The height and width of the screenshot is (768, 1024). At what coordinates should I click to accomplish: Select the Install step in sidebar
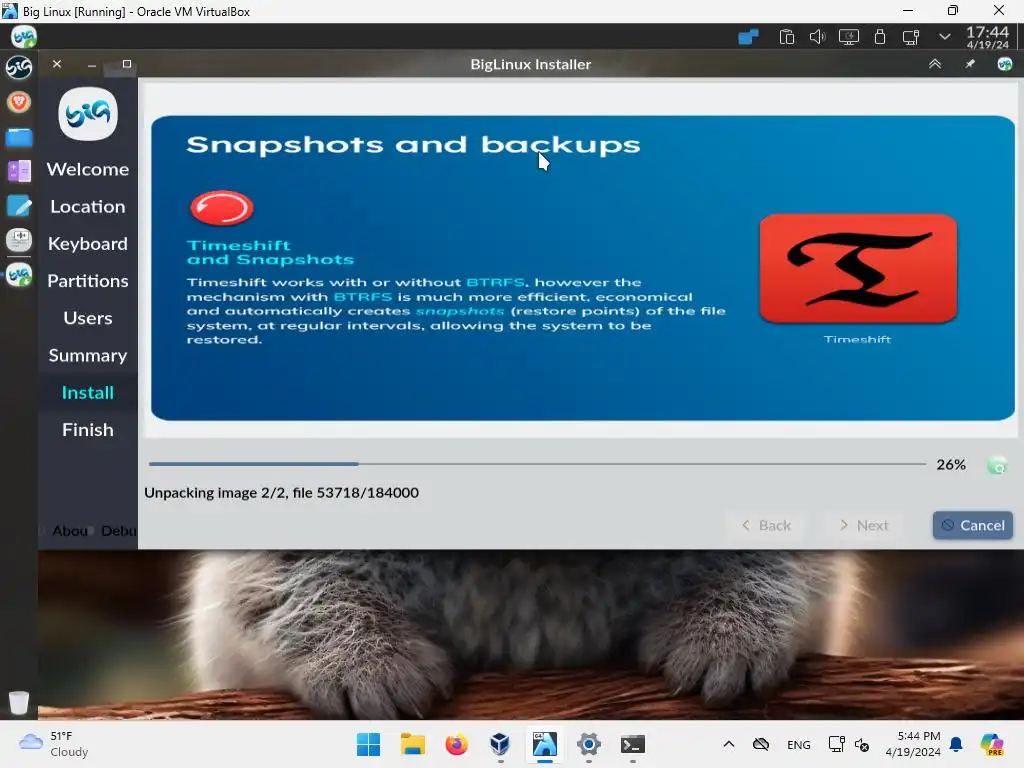click(88, 392)
